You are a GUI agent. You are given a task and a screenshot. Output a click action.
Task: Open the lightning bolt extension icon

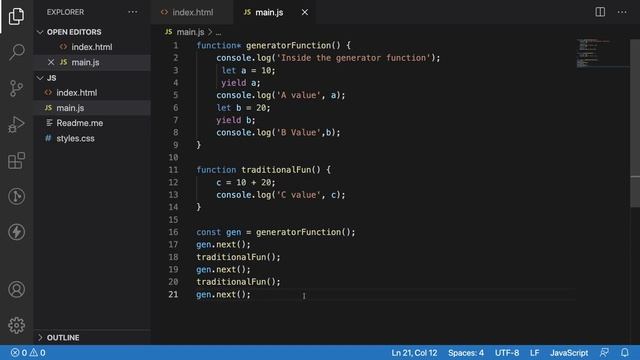tap(16, 232)
